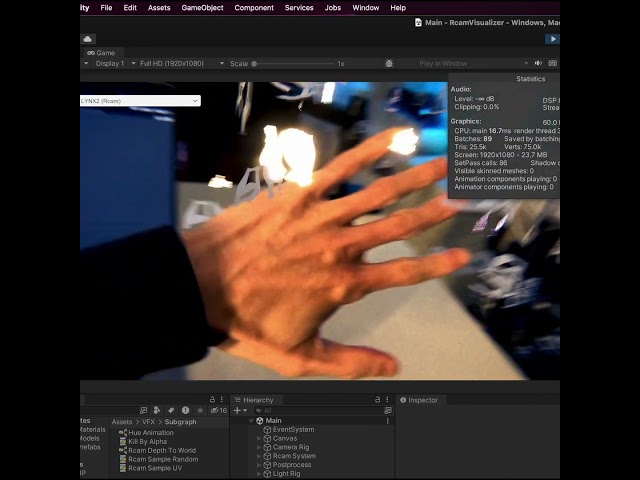640x480 pixels.
Task: Toggle the Stats overlay button in Game toolbar
Action: point(553,63)
